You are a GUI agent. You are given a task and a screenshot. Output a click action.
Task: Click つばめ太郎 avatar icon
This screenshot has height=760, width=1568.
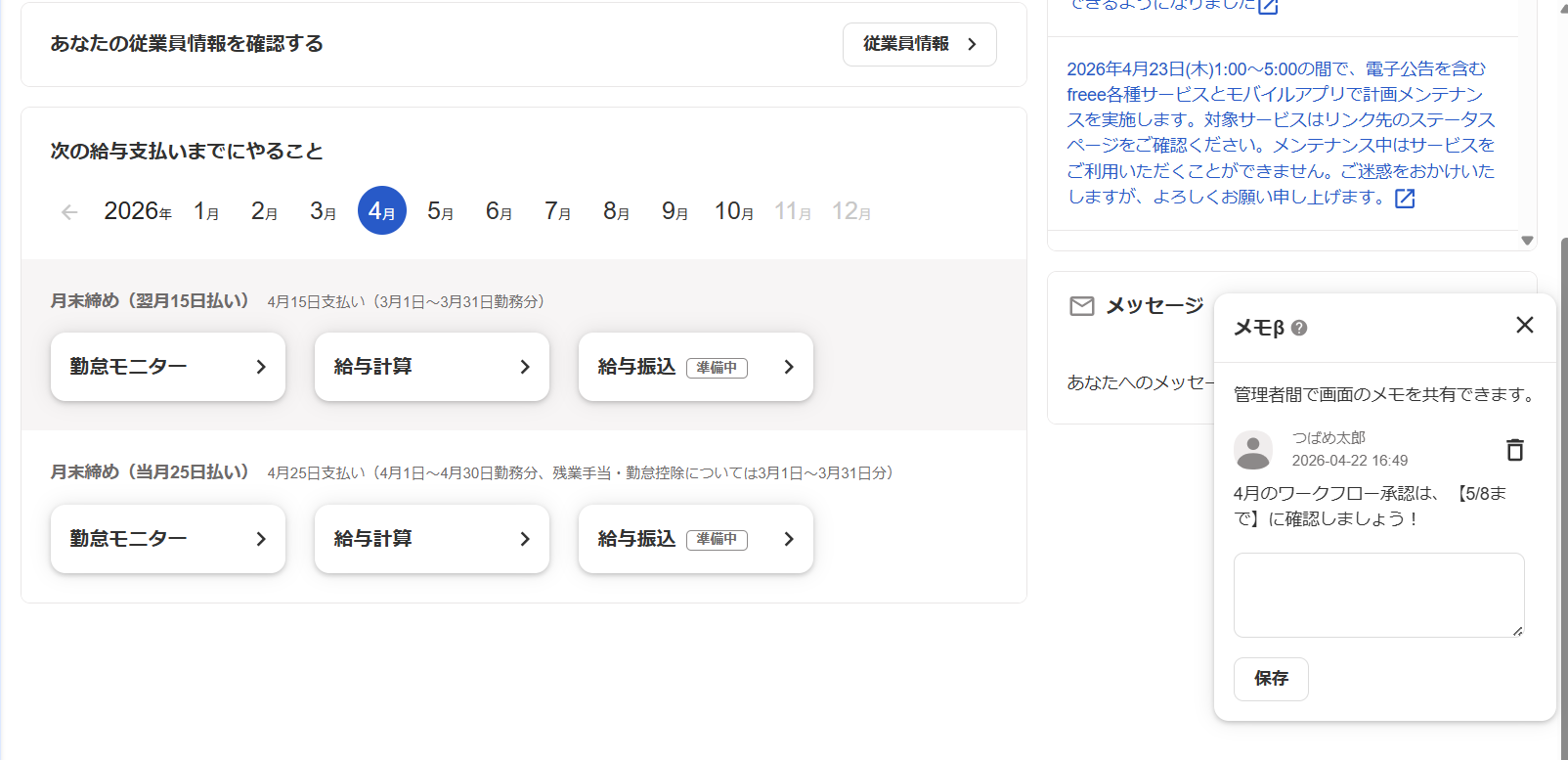pos(1253,450)
